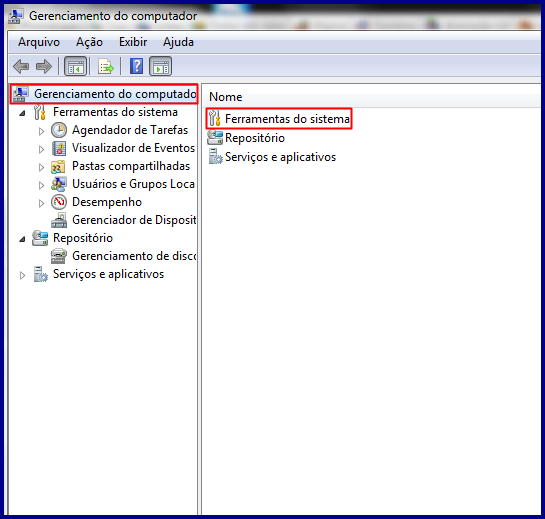
Task: Select Agendador de Tarefas in the tree
Action: (130, 130)
